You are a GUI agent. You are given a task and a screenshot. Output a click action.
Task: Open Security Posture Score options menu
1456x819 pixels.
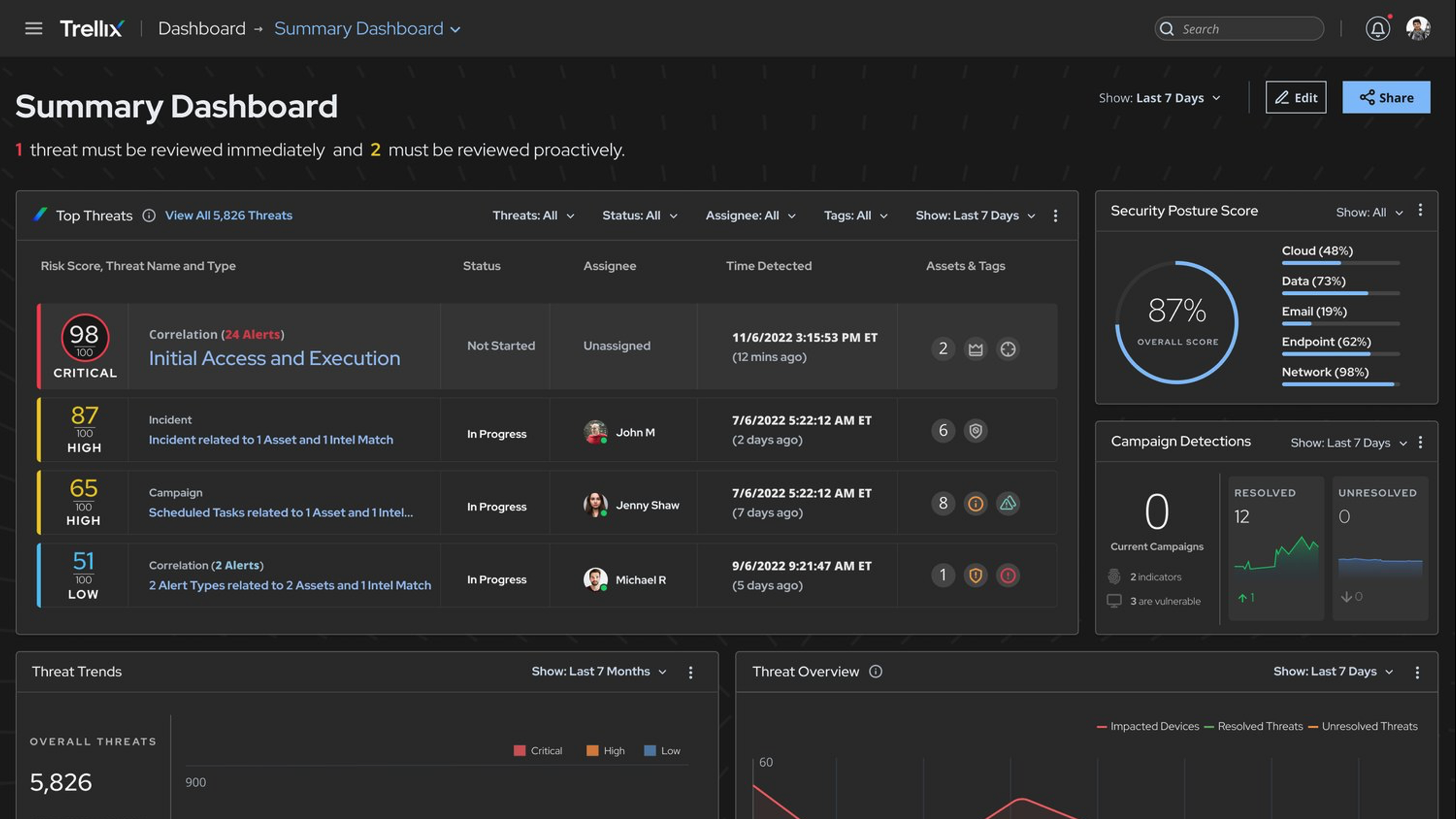(x=1420, y=210)
